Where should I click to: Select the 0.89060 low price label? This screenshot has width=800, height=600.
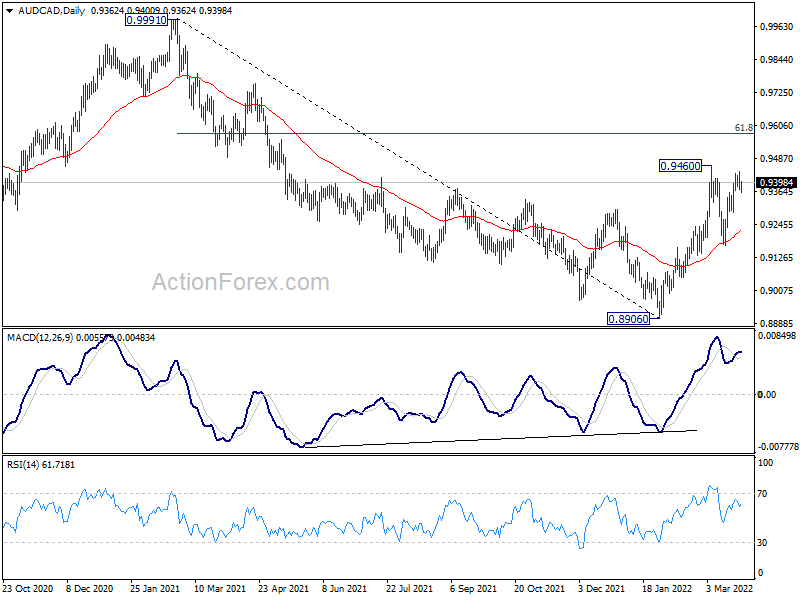coord(629,319)
